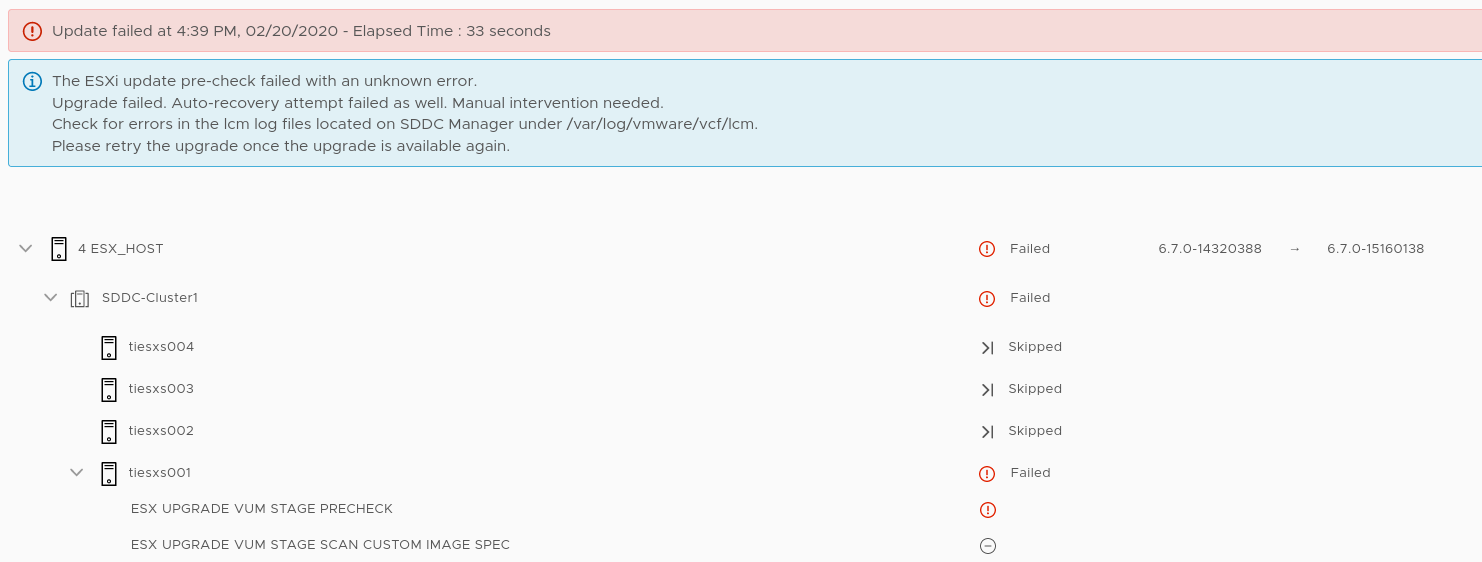Image resolution: width=1482 pixels, height=562 pixels.
Task: Select the tiesxs002 host entry
Action: point(161,431)
